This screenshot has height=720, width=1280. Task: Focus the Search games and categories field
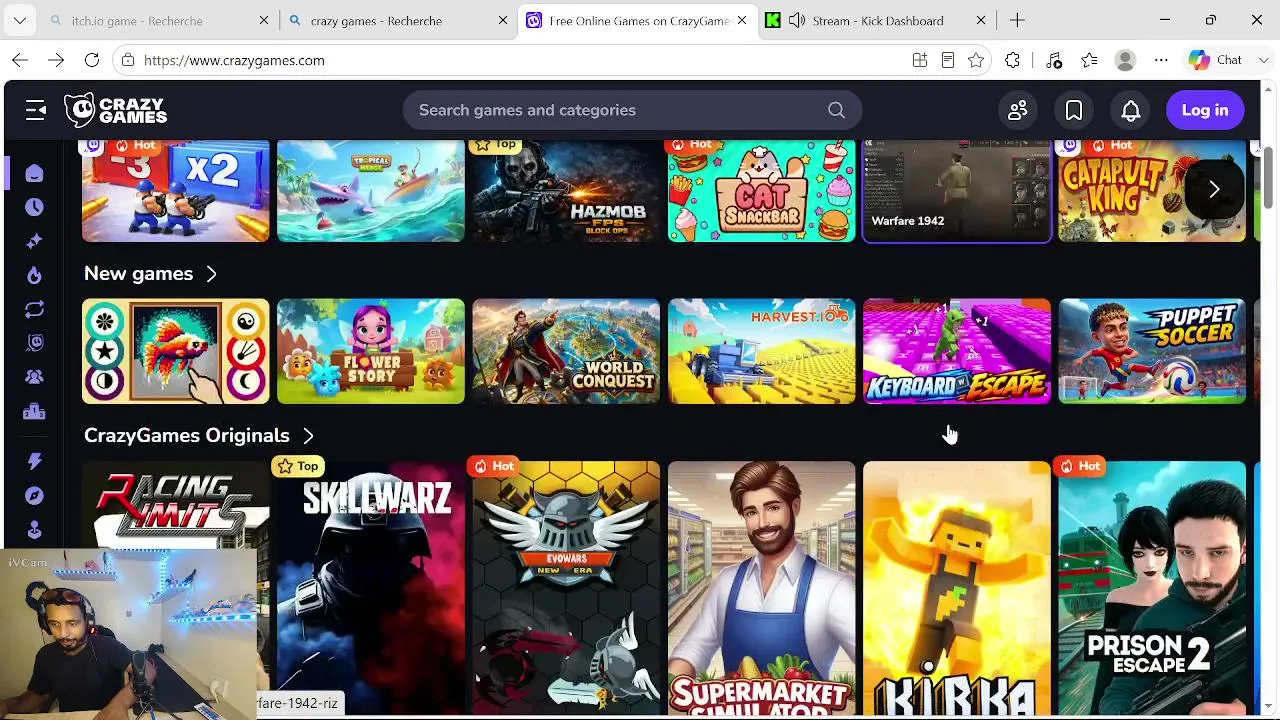[x=632, y=110]
